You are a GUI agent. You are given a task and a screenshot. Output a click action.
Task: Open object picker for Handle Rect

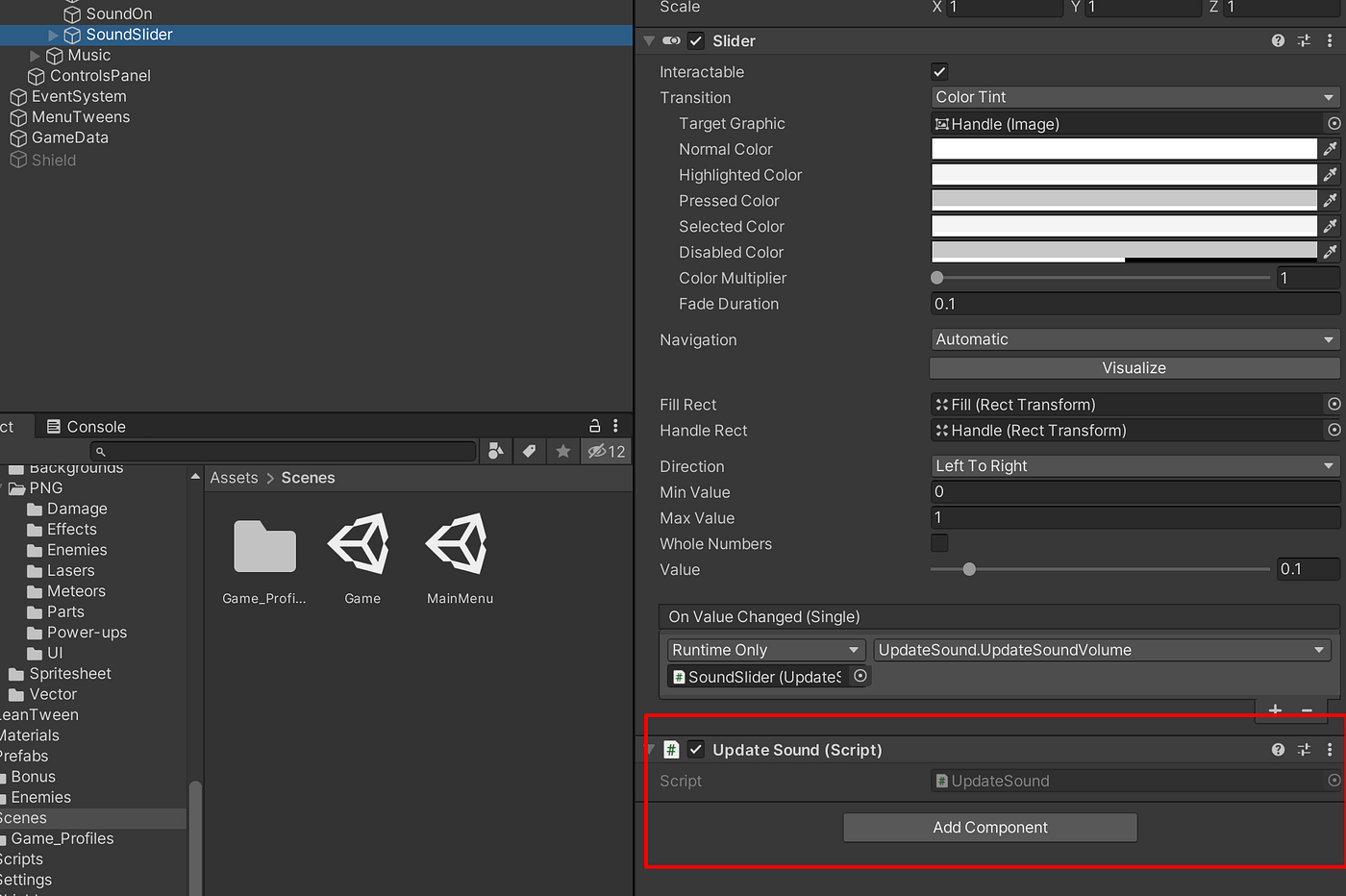[x=1334, y=430]
